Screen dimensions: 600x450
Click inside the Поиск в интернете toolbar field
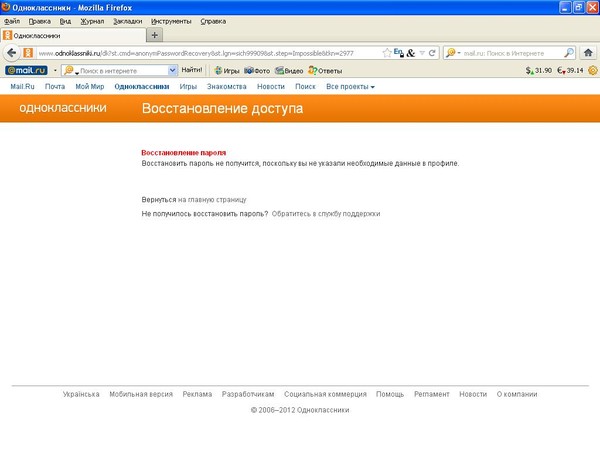(x=119, y=71)
